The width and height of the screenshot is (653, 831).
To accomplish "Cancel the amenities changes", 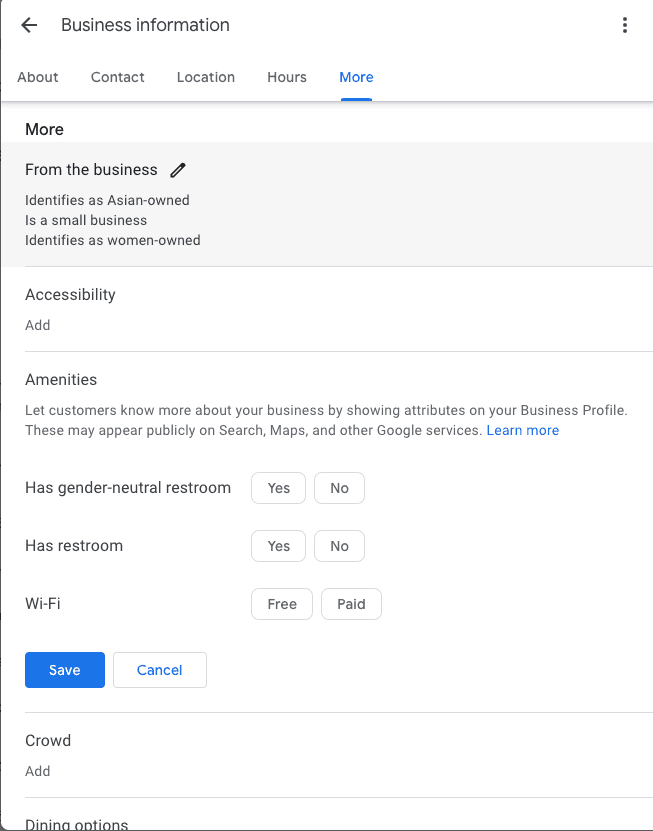I will coord(160,670).
